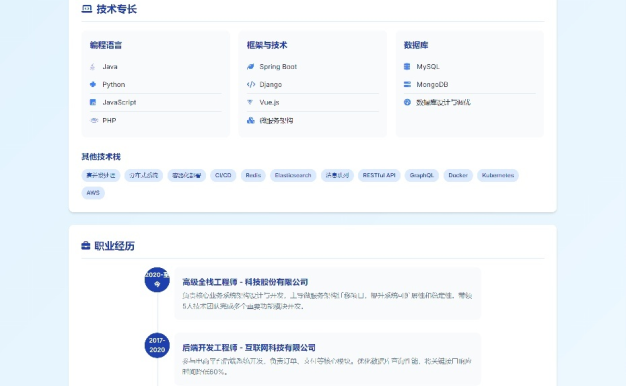Click the Kubernetes tag

coord(498,175)
